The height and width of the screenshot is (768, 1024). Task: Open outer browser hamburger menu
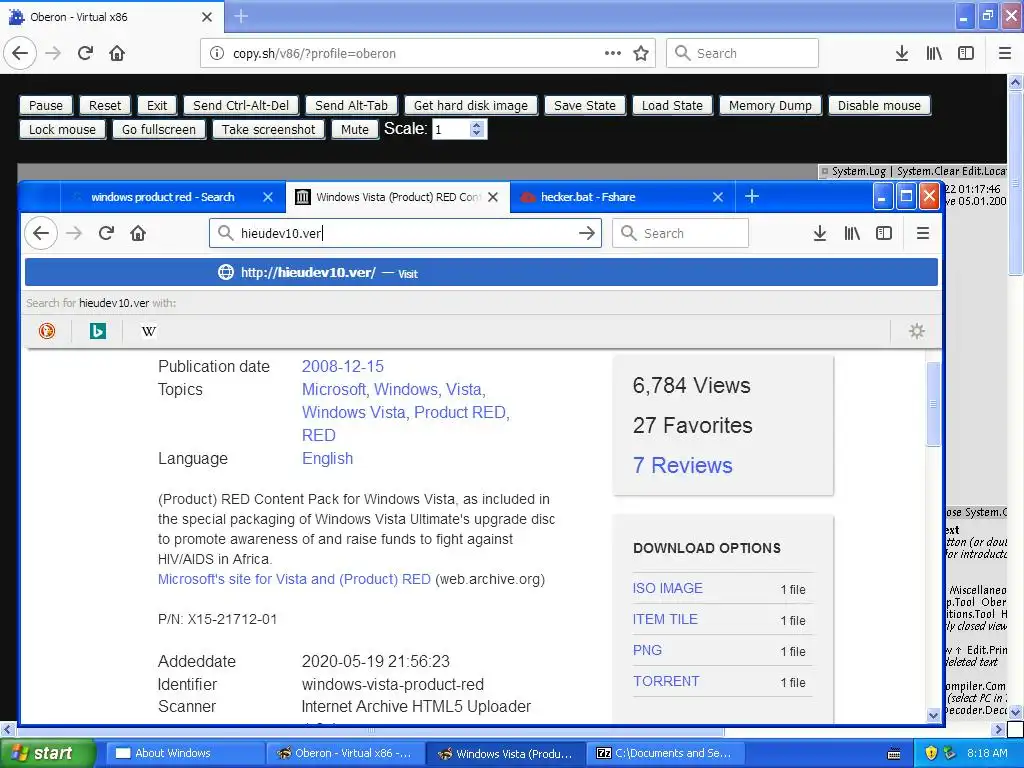(x=1004, y=53)
